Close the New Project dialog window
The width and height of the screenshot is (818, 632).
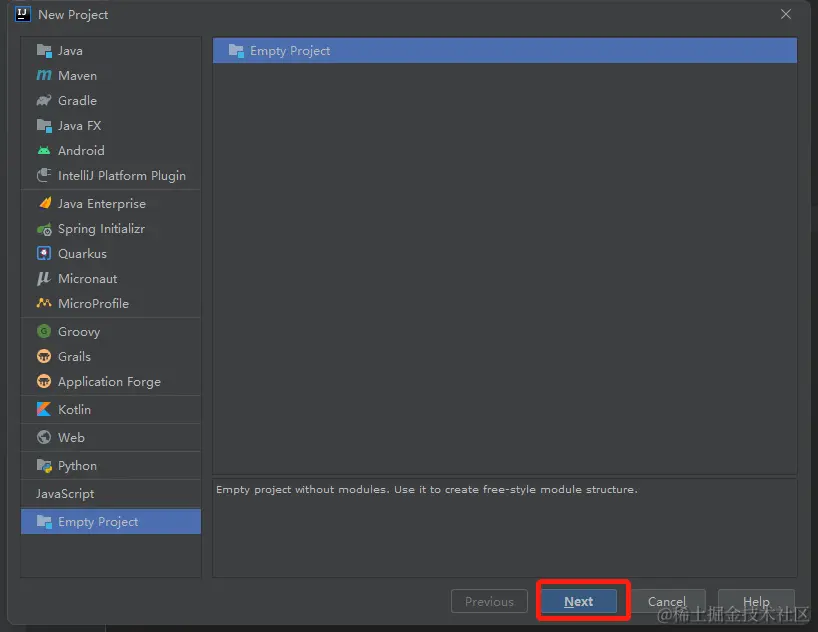pyautogui.click(x=786, y=14)
